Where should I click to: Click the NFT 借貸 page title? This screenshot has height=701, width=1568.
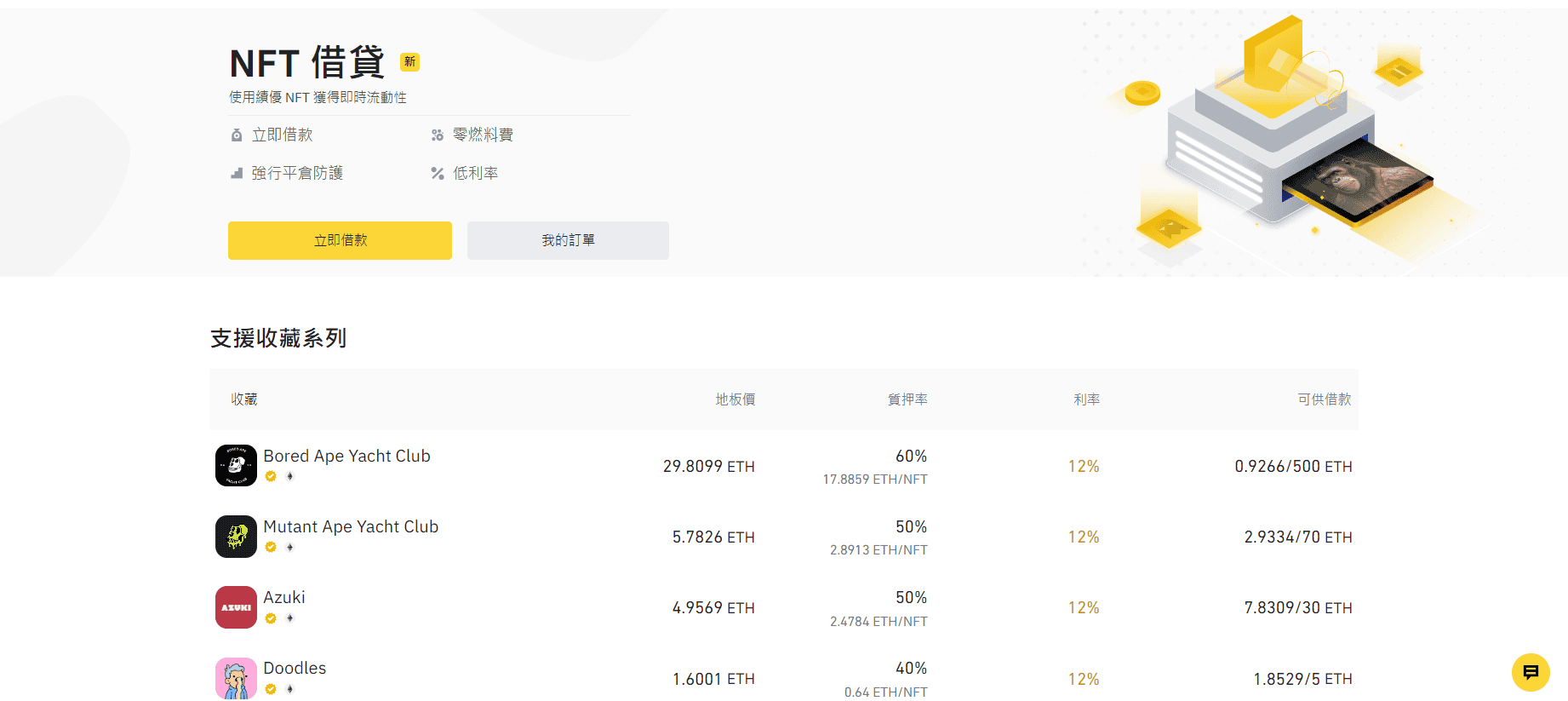tap(307, 63)
